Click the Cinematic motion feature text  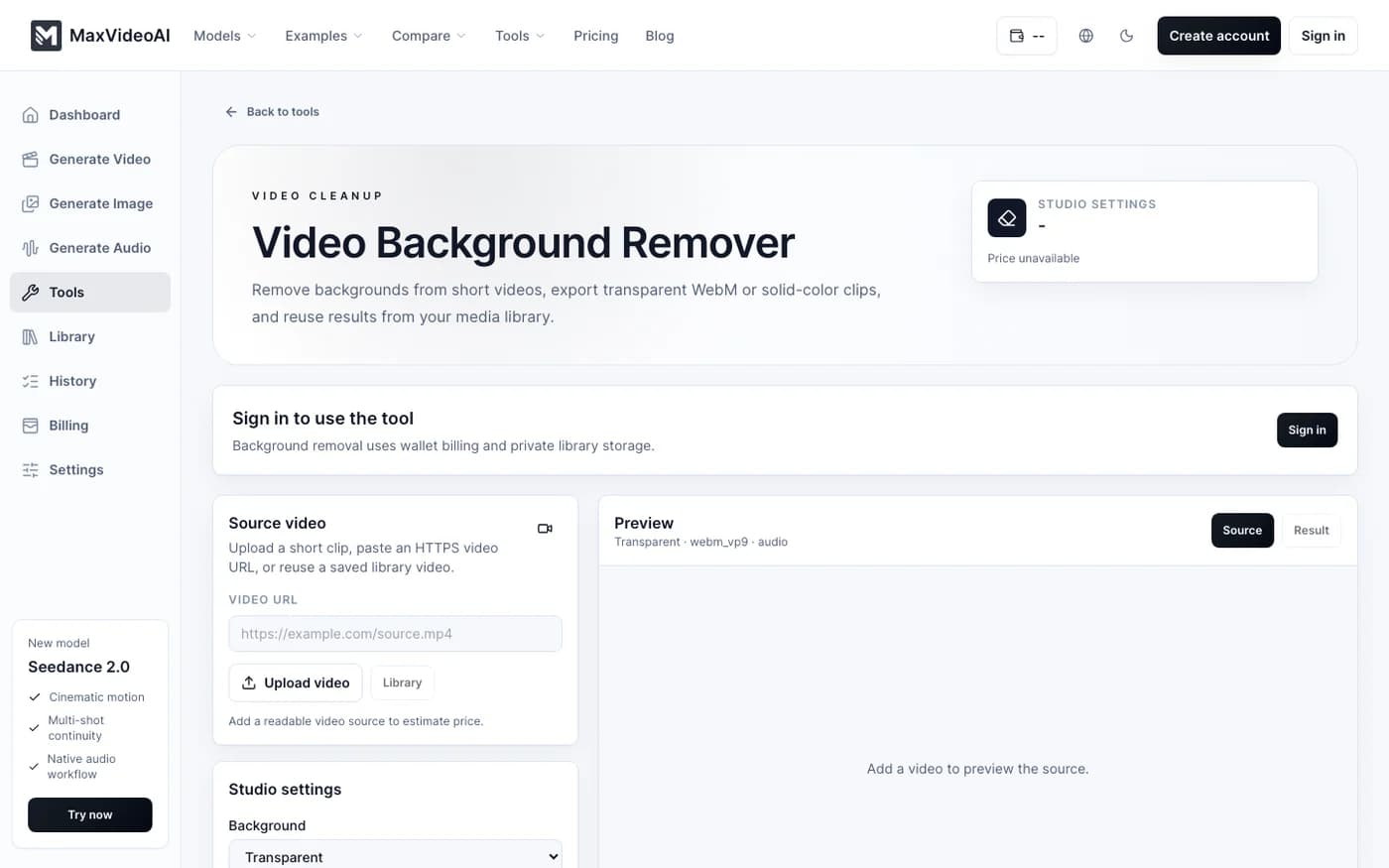[96, 697]
